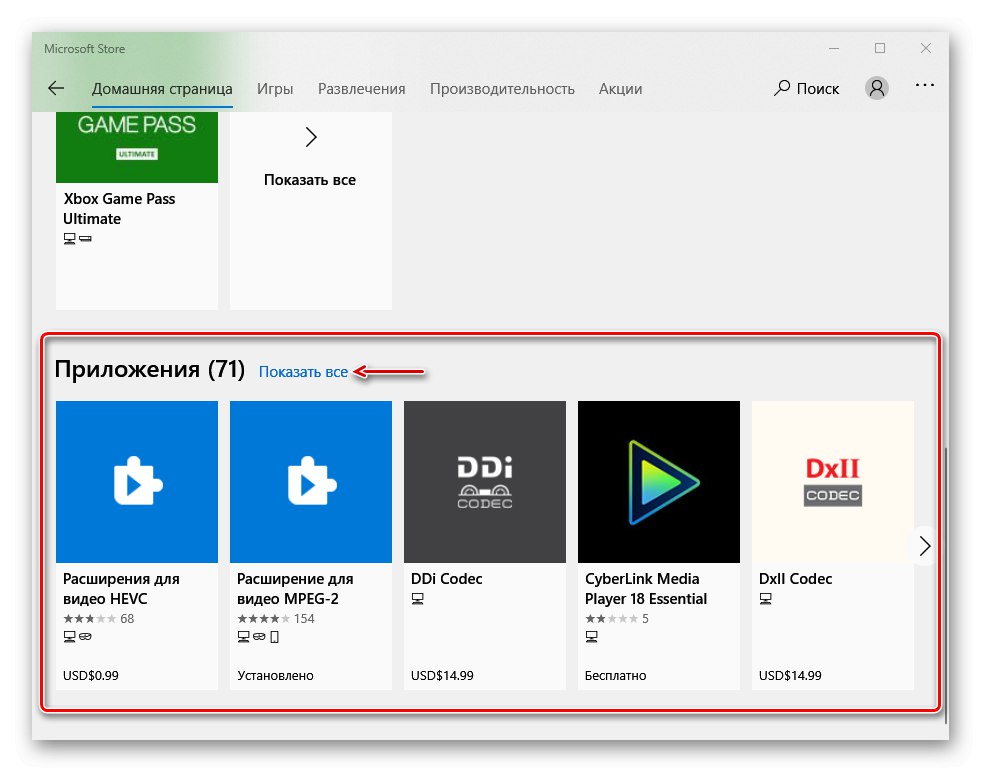This screenshot has height=772, width=981.
Task: Open the HEVC video extension tile image
Action: 137,482
